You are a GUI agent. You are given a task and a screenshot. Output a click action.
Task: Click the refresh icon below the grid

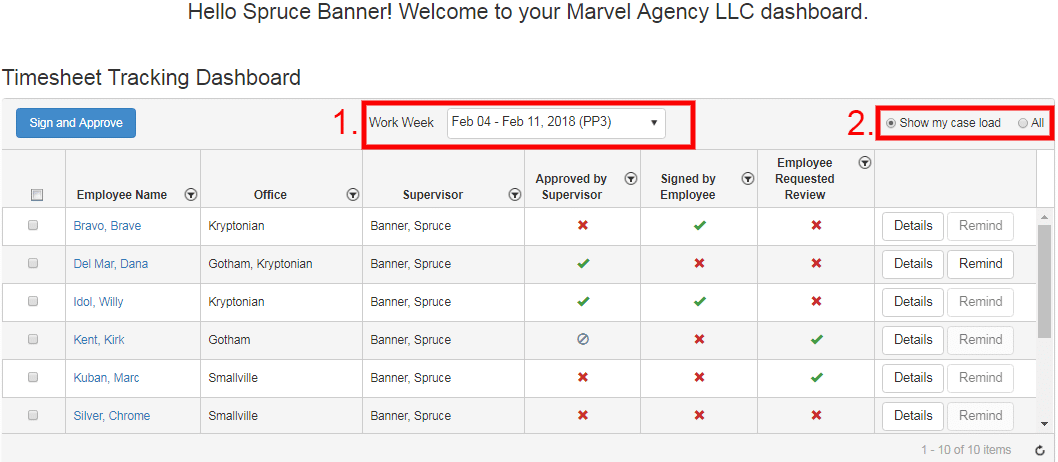click(x=1040, y=451)
